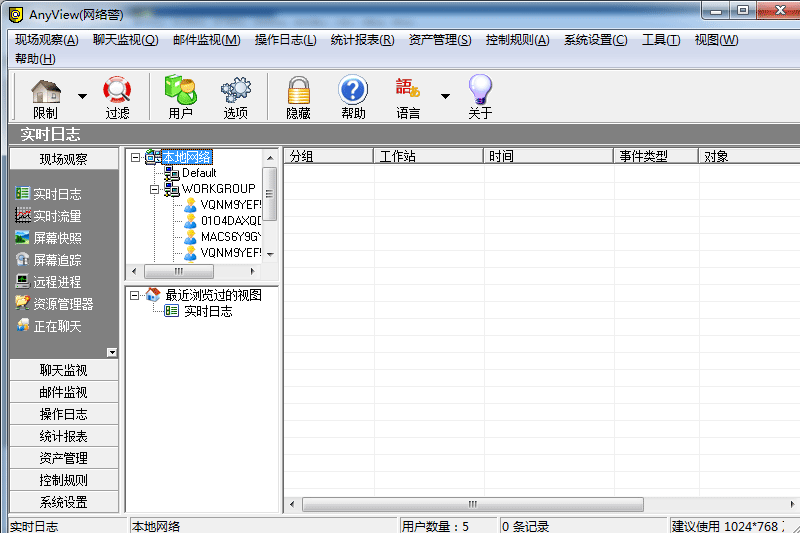This screenshot has width=800, height=533.
Task: Click the 对象 column header
Action: click(749, 156)
